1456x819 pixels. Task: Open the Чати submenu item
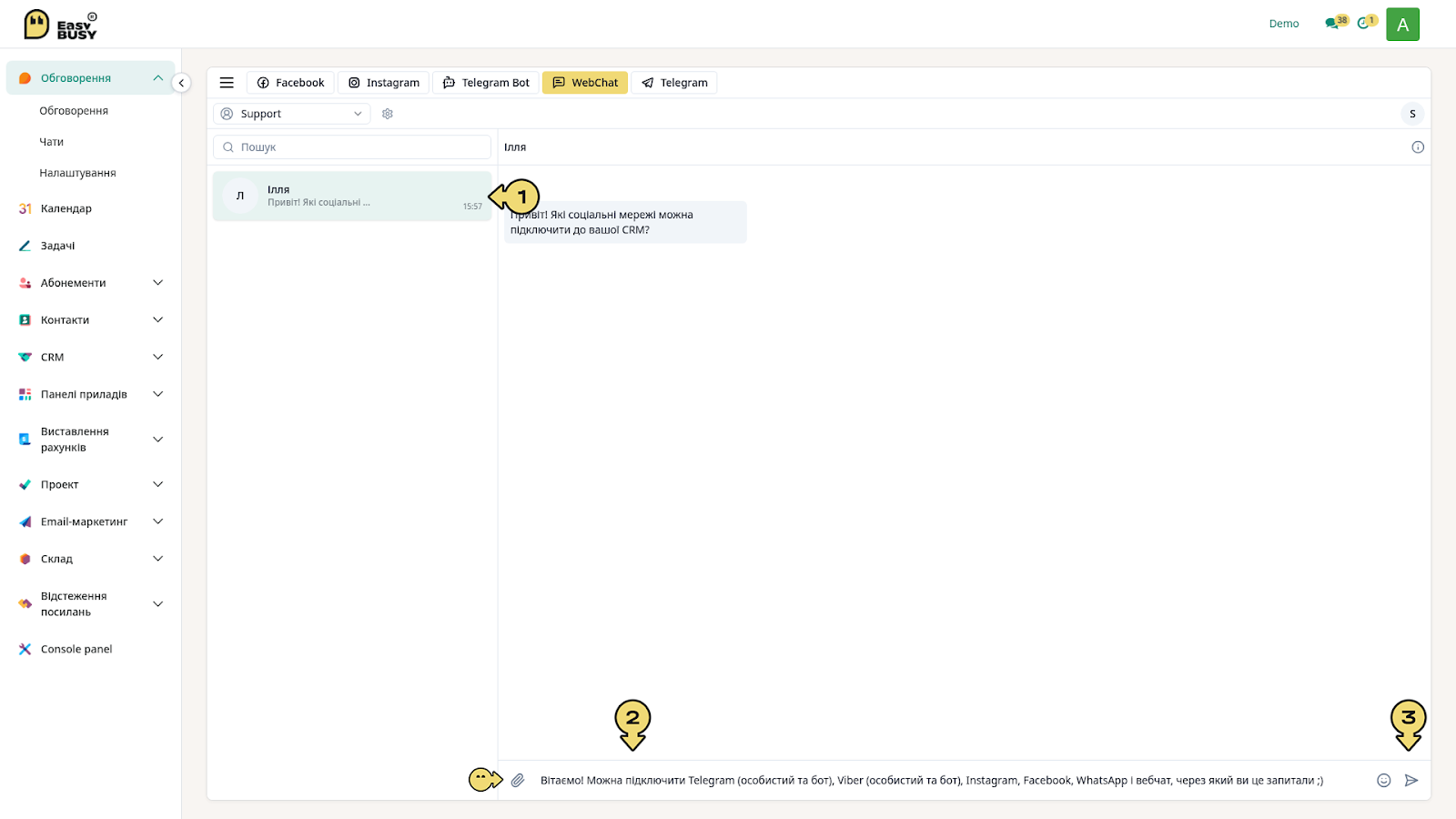click(52, 142)
